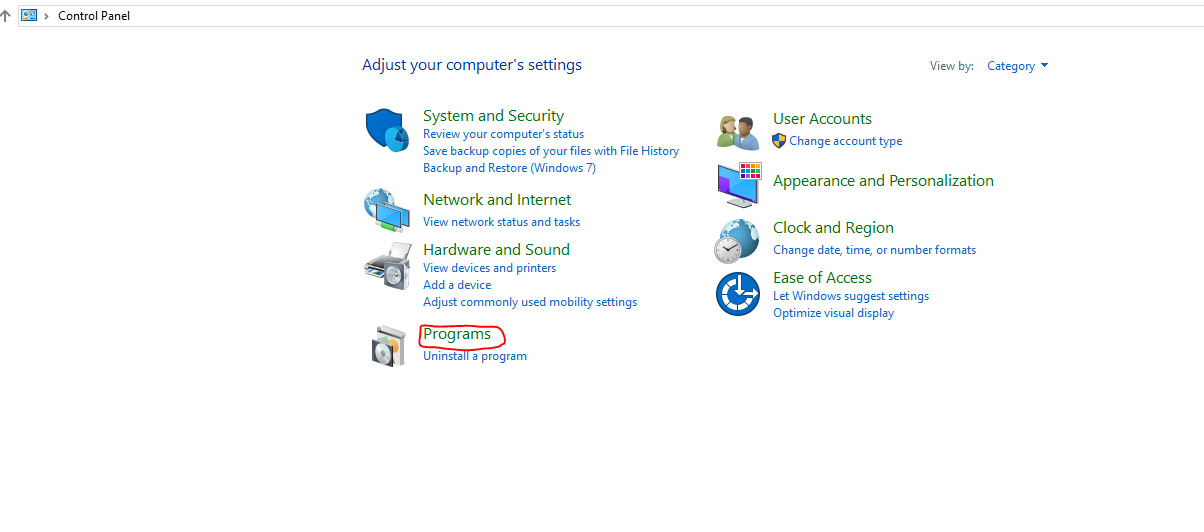
Task: Select Control Panel in the address breadcrumb
Action: (x=94, y=16)
